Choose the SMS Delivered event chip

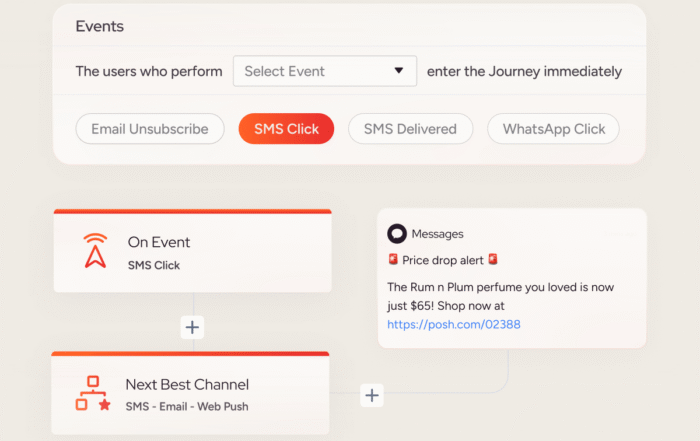coord(410,129)
